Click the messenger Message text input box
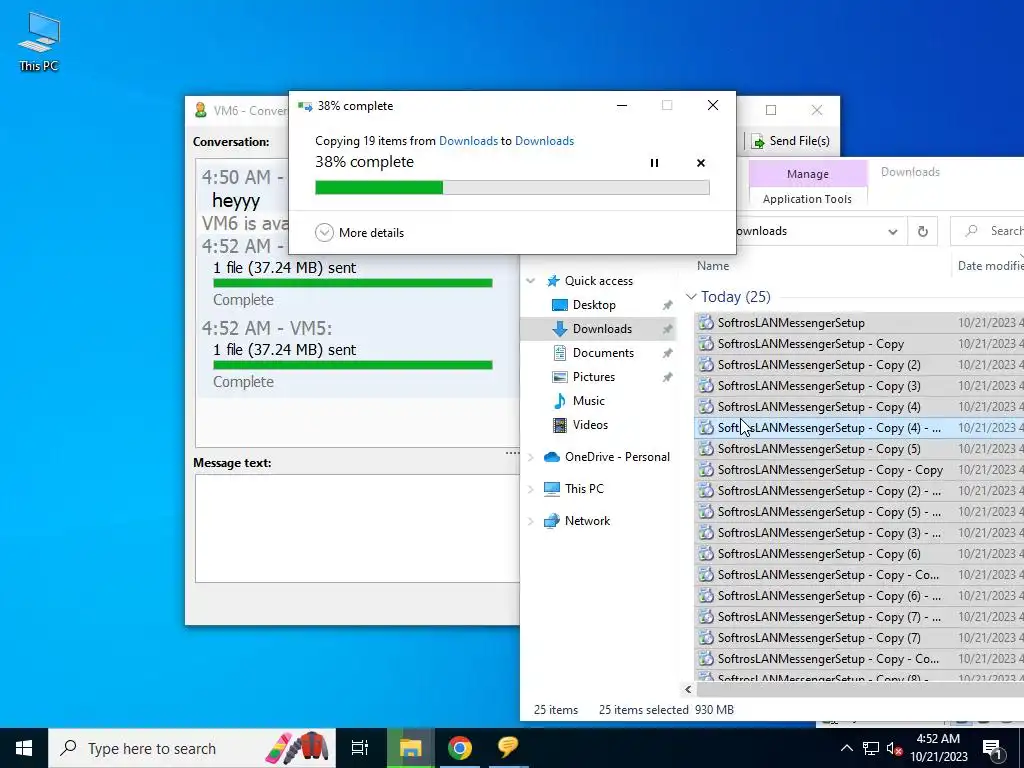This screenshot has height=768, width=1024. click(357, 528)
